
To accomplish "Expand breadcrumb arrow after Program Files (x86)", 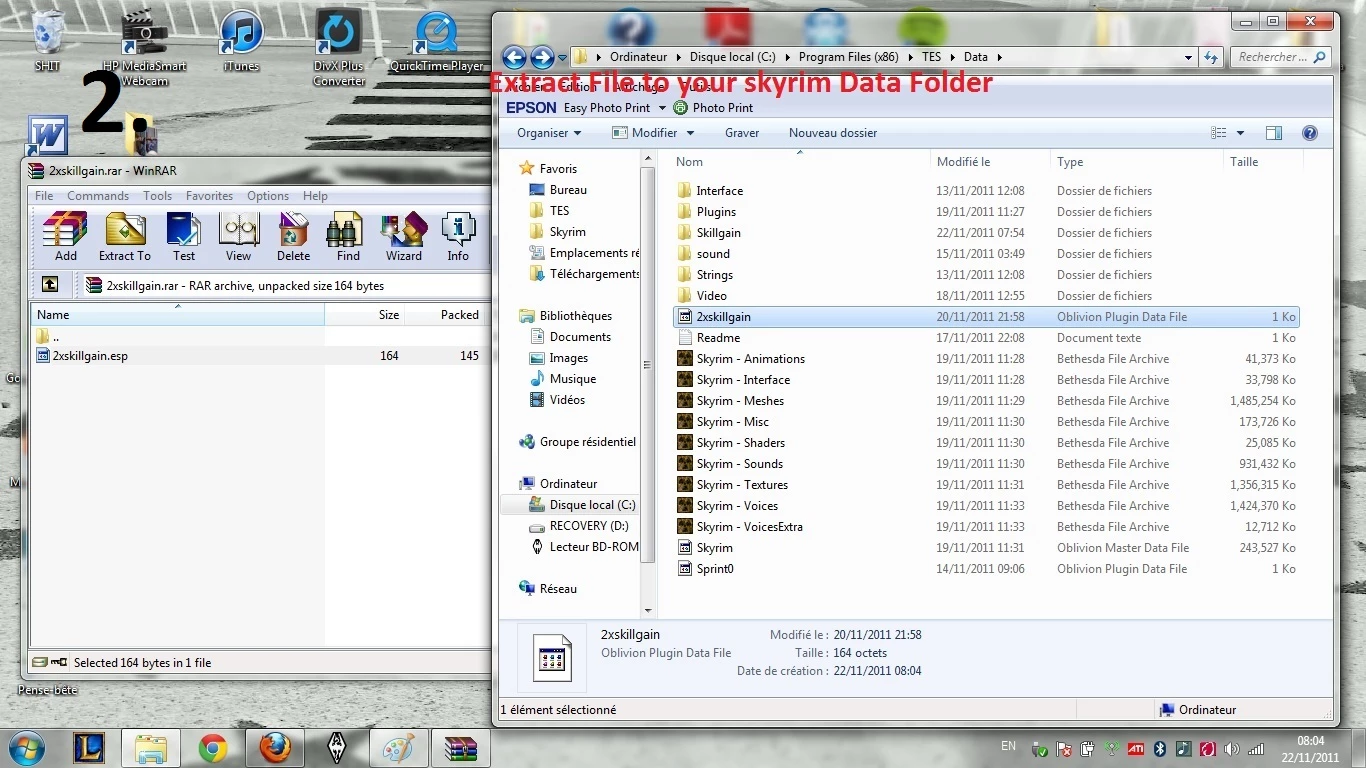I will [912, 57].
